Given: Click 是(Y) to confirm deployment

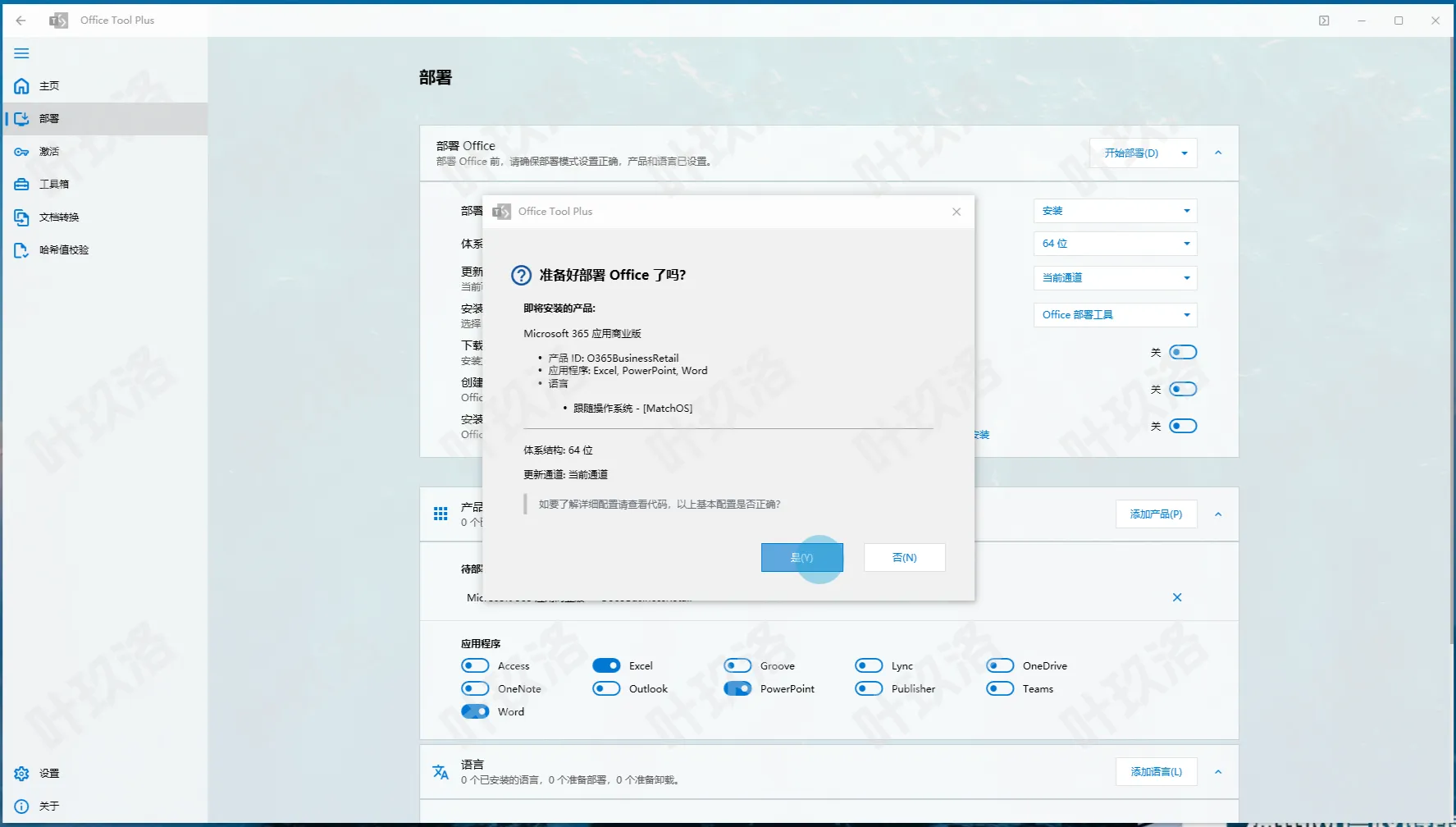Looking at the screenshot, I should (x=801, y=558).
